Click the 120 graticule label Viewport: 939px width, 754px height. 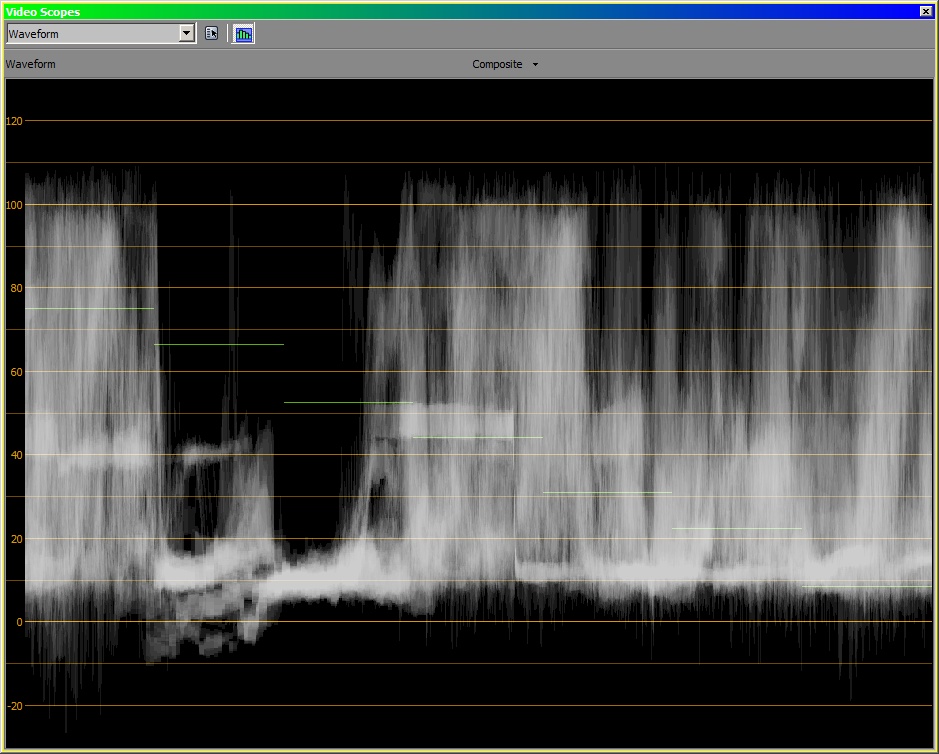[x=14, y=121]
